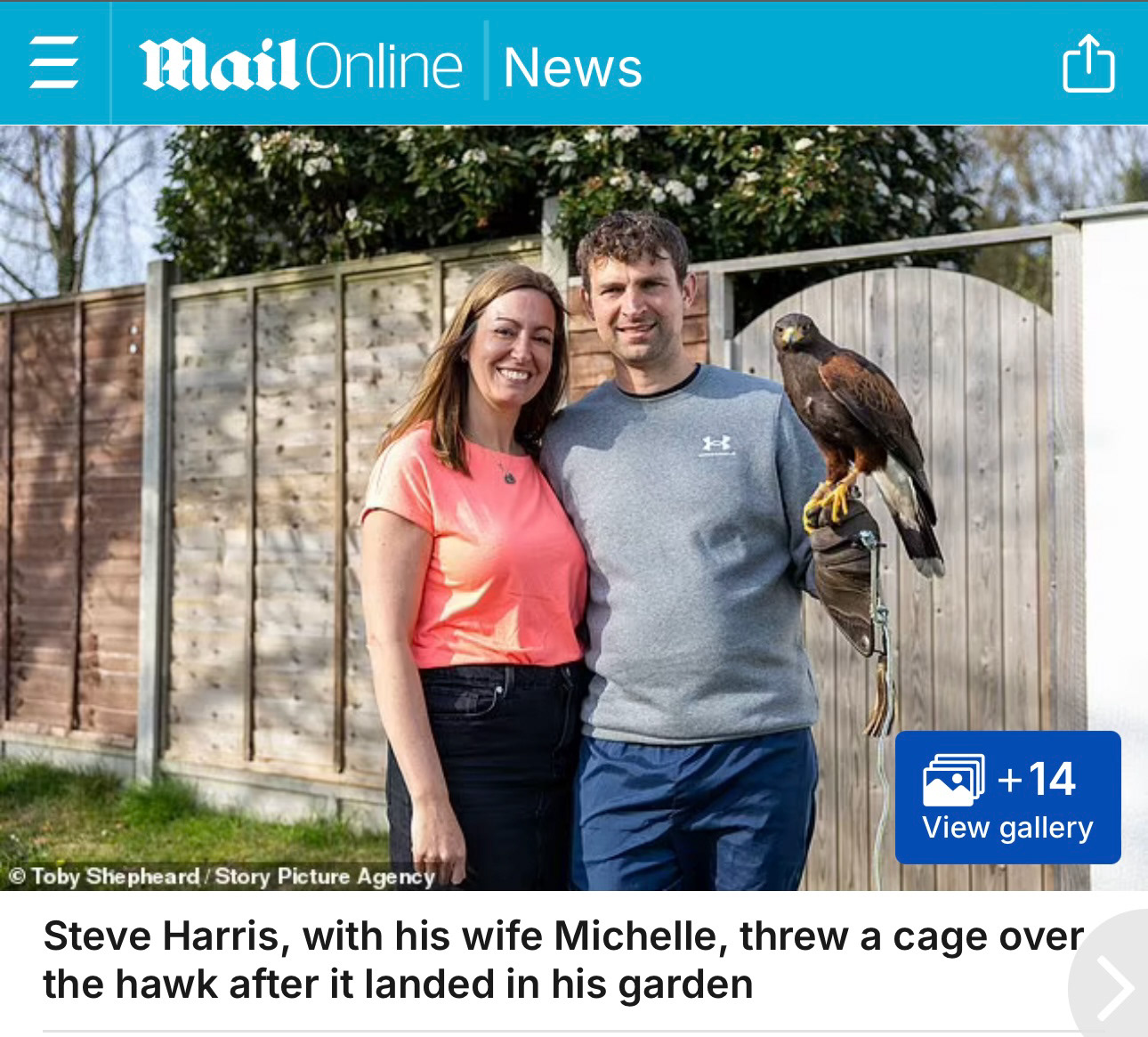Click the Under Armour logo on sweatshirt

coord(716,442)
